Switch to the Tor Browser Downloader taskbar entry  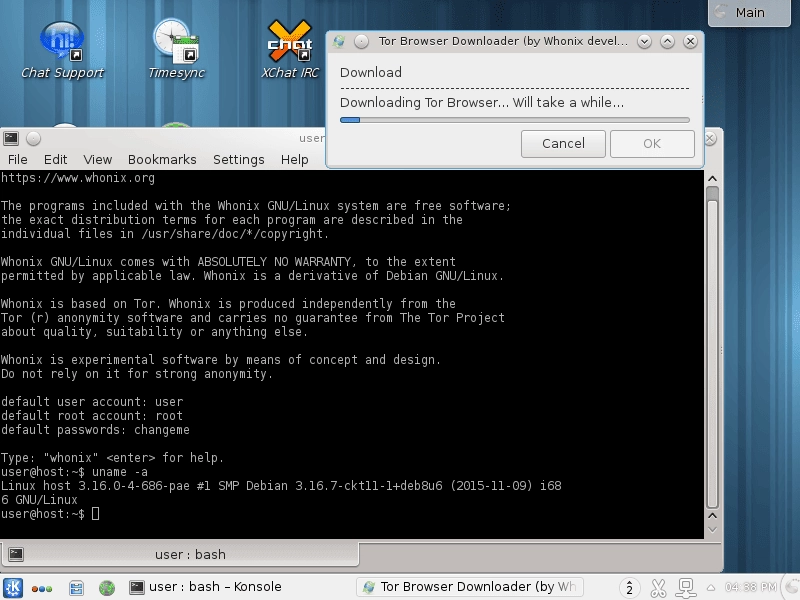click(470, 587)
